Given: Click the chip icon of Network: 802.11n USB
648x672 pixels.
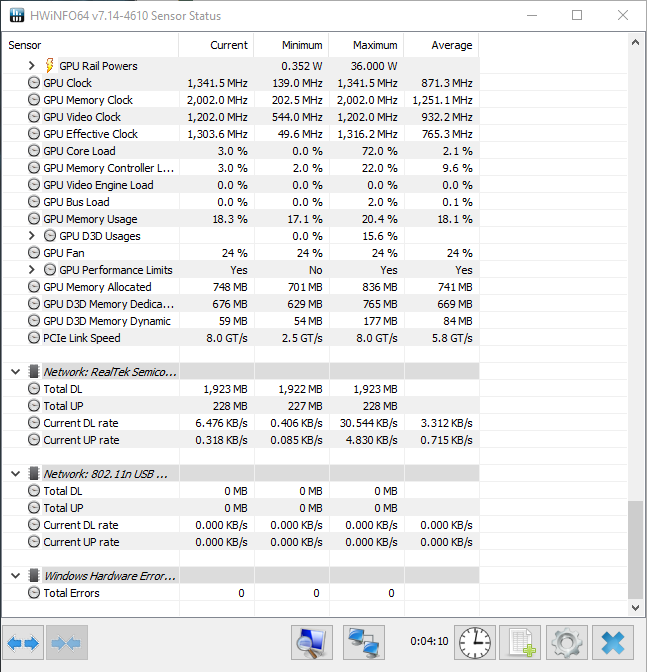Looking at the screenshot, I should (x=34, y=474).
